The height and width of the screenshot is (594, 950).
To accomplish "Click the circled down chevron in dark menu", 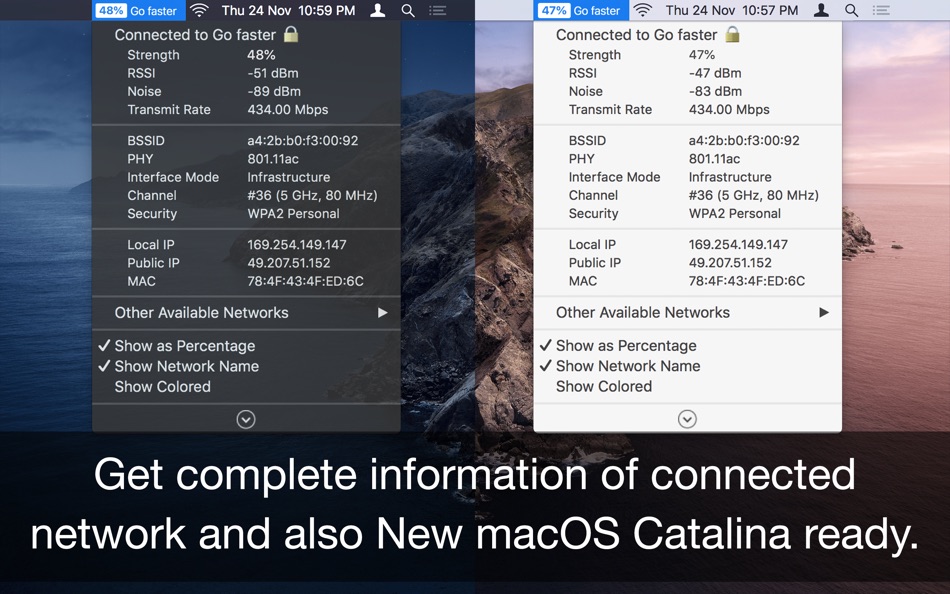I will click(246, 419).
